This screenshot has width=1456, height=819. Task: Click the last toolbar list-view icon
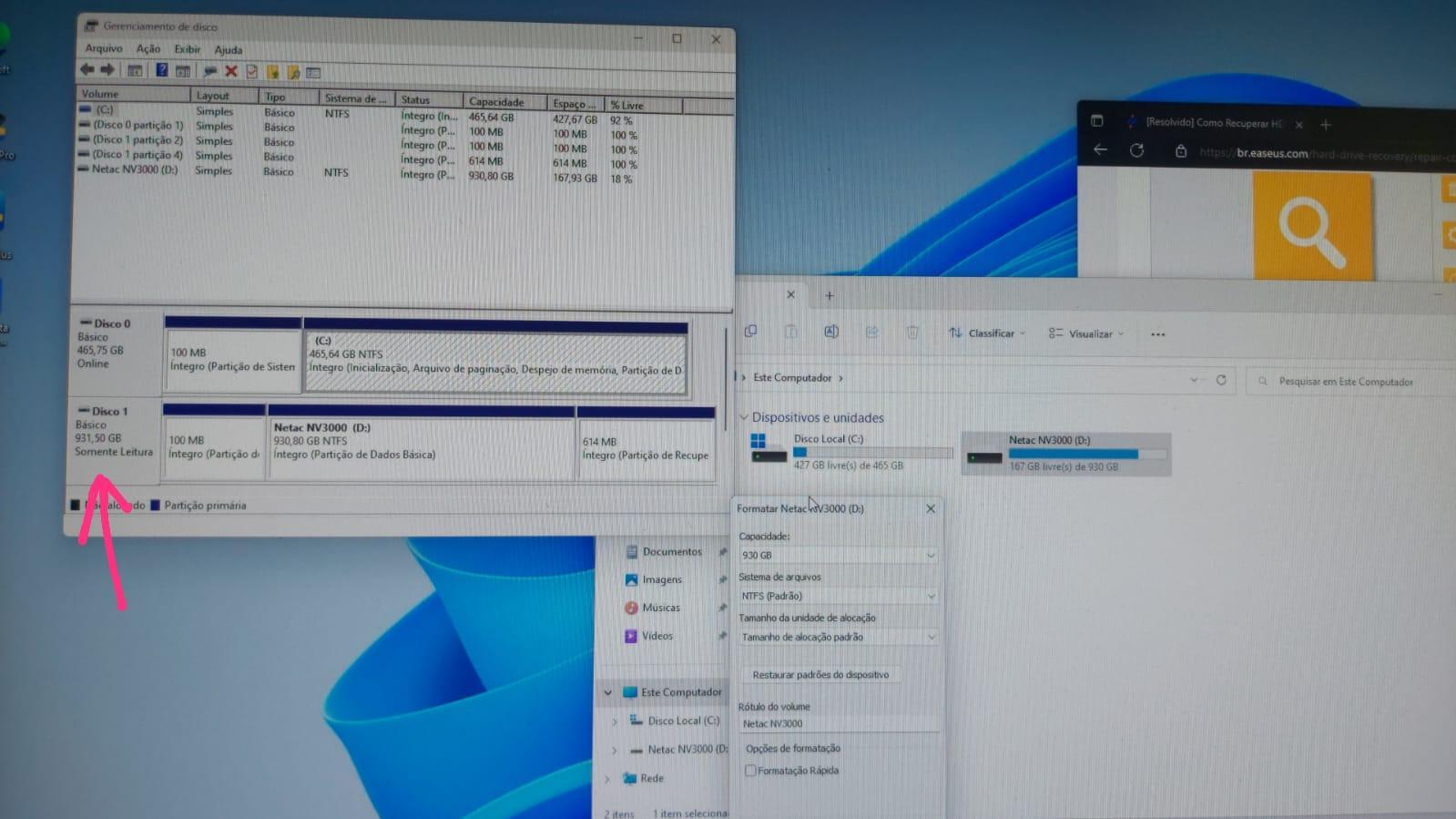313,73
